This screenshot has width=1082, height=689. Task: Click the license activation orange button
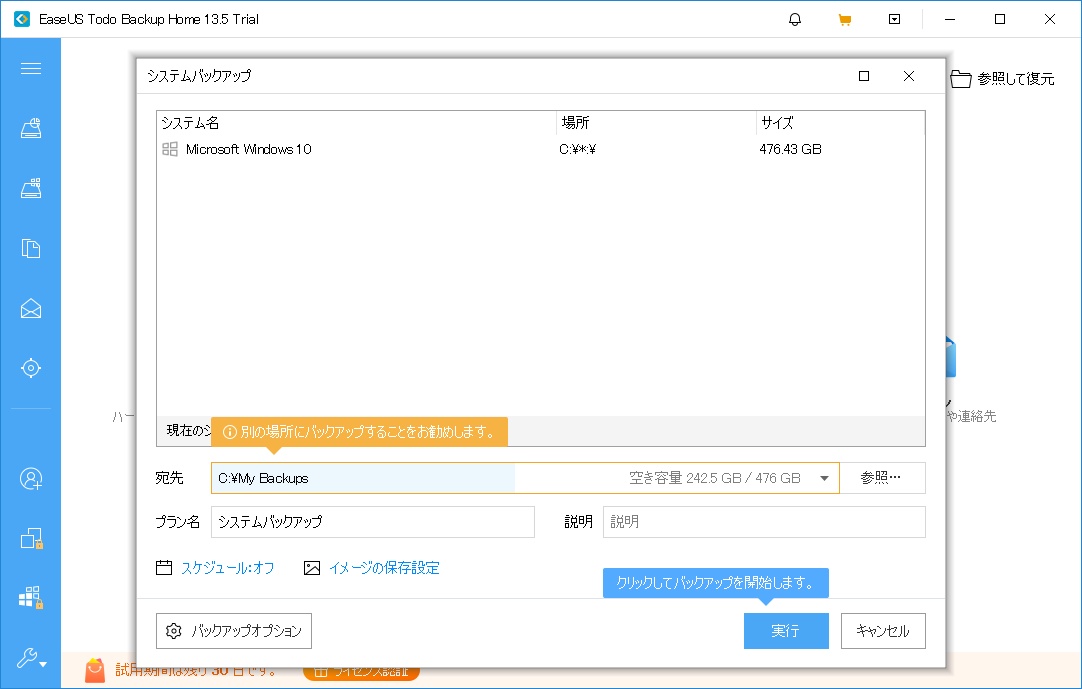362,672
